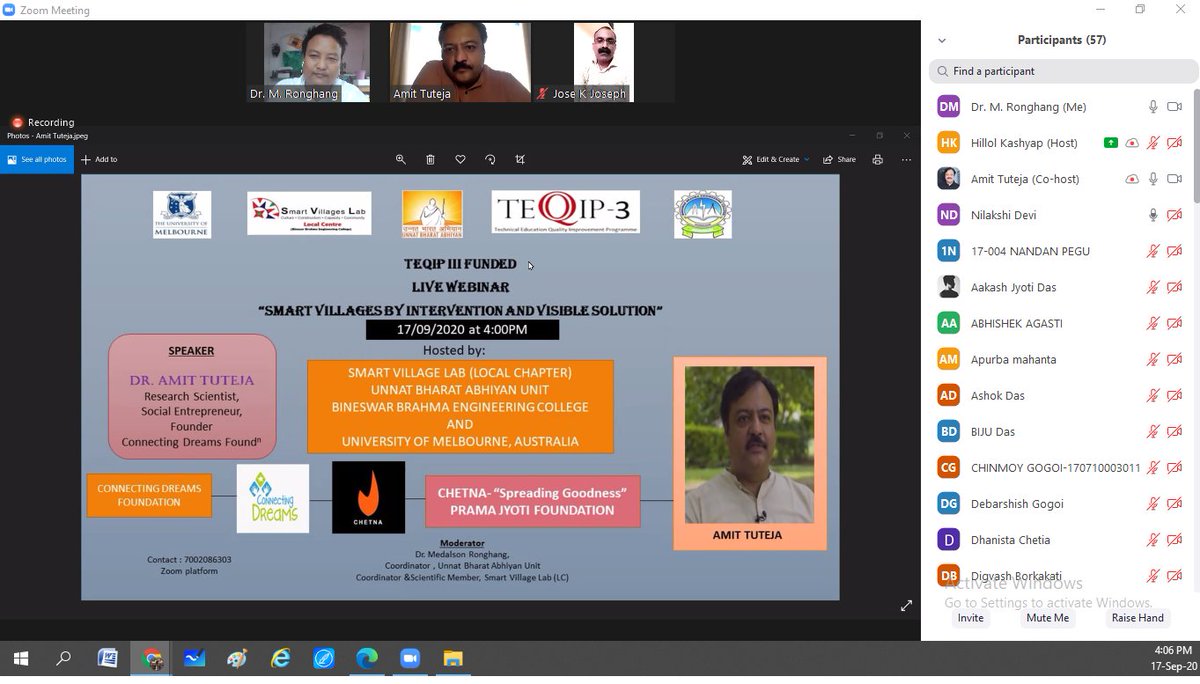This screenshot has height=684, width=1200.
Task: Click muted mic icon on Jose K Joseph tile
Action: pyautogui.click(x=543, y=94)
